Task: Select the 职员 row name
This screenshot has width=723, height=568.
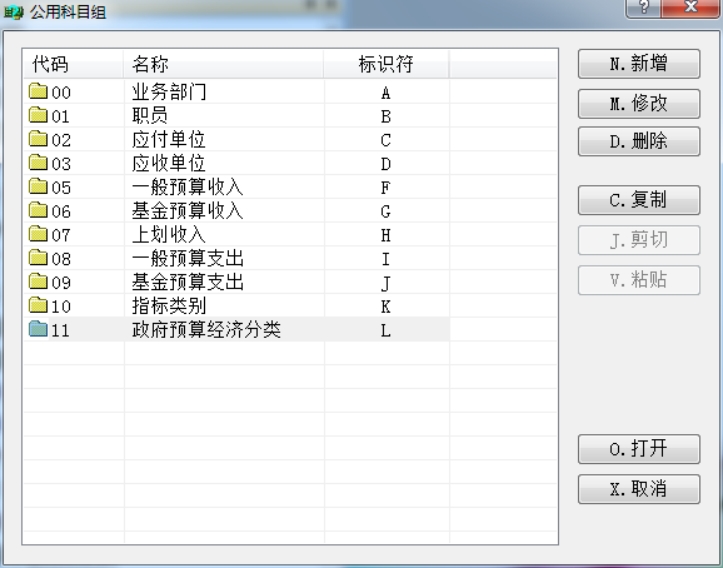Action: click(150, 116)
